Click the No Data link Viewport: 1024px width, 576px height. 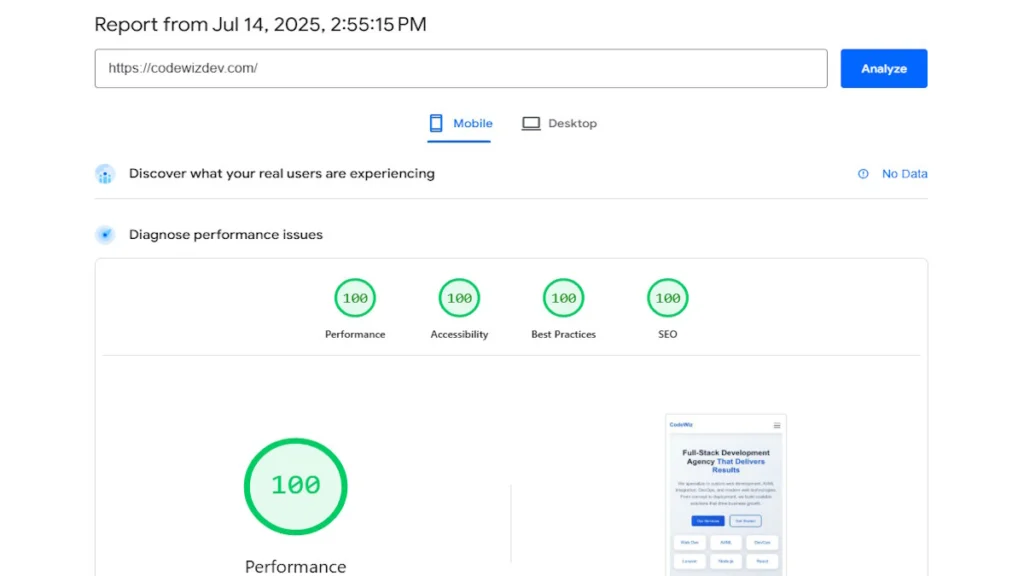[x=904, y=174]
